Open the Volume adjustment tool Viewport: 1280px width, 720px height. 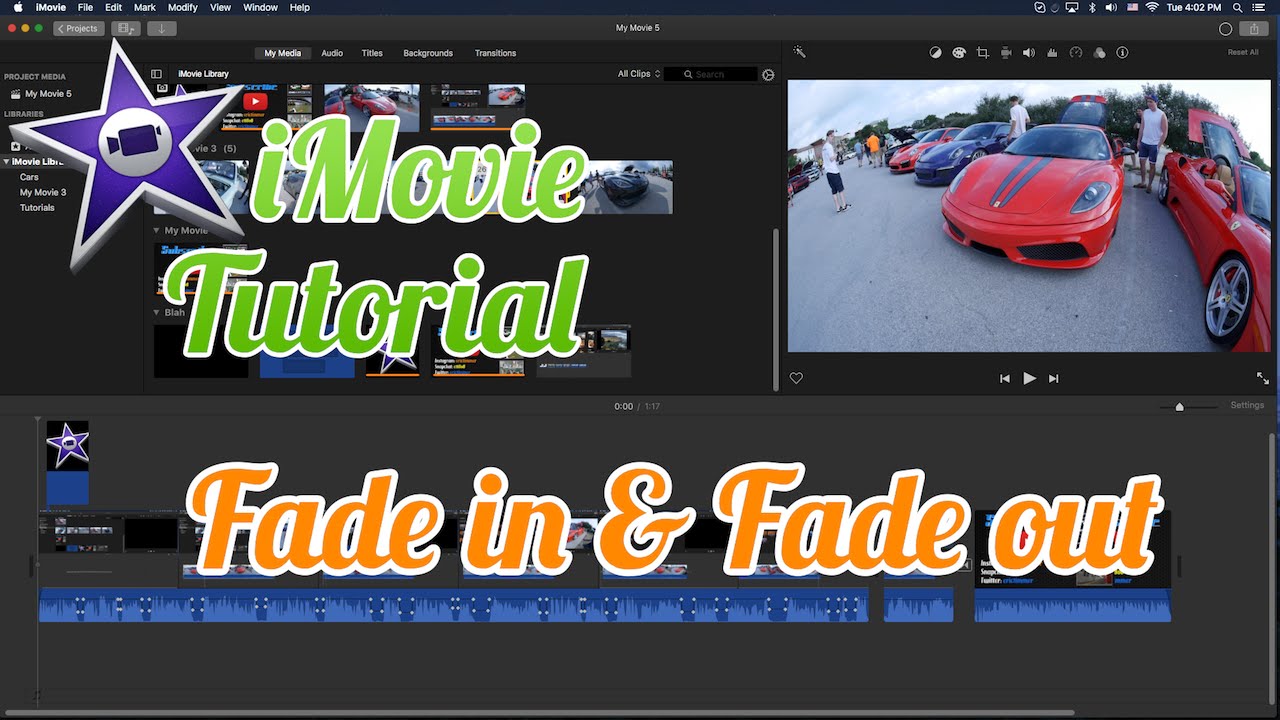click(x=1029, y=53)
